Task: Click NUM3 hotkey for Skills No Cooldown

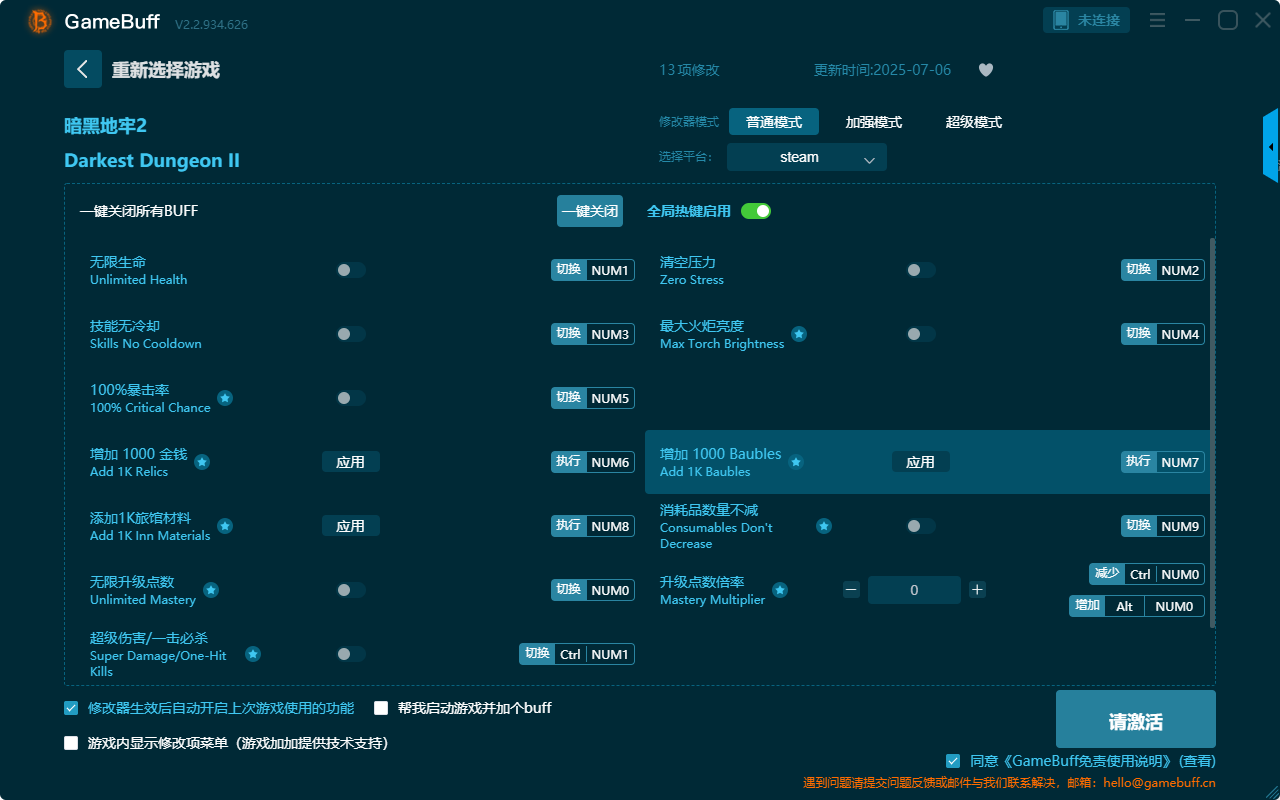Action: click(x=593, y=334)
